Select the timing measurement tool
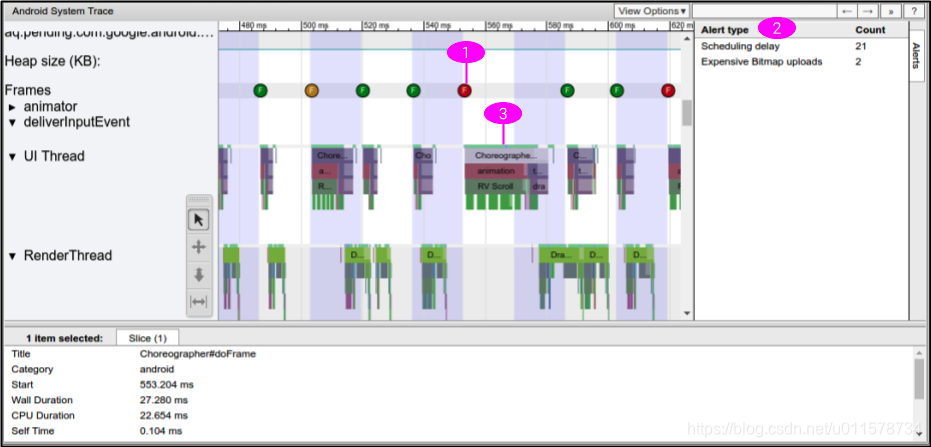The width and height of the screenshot is (931, 447). pyautogui.click(x=199, y=302)
